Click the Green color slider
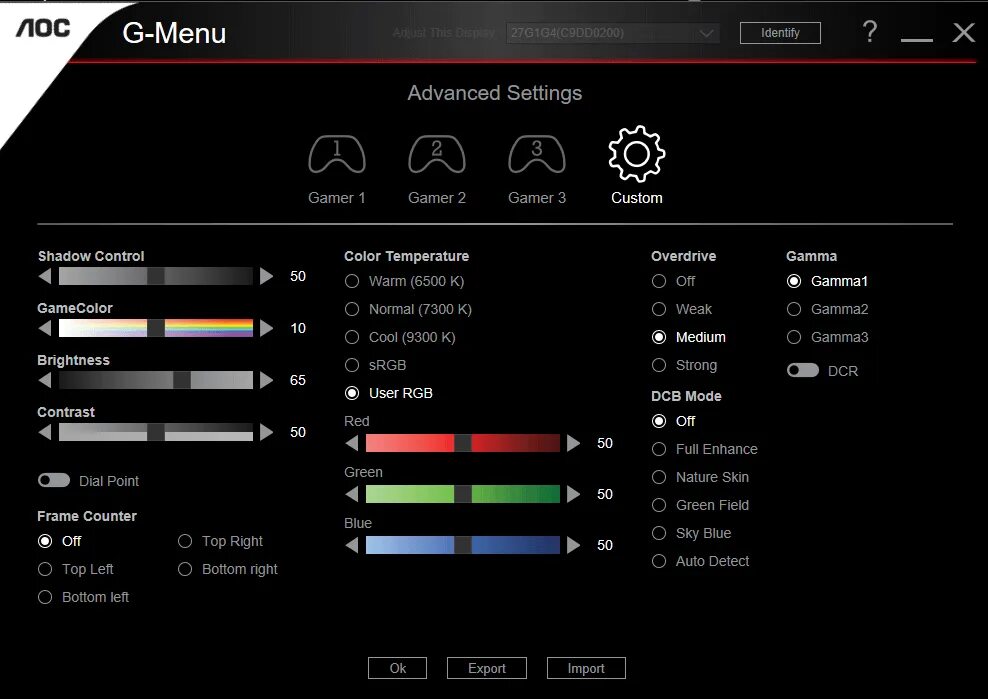This screenshot has width=988, height=699. tap(462, 494)
